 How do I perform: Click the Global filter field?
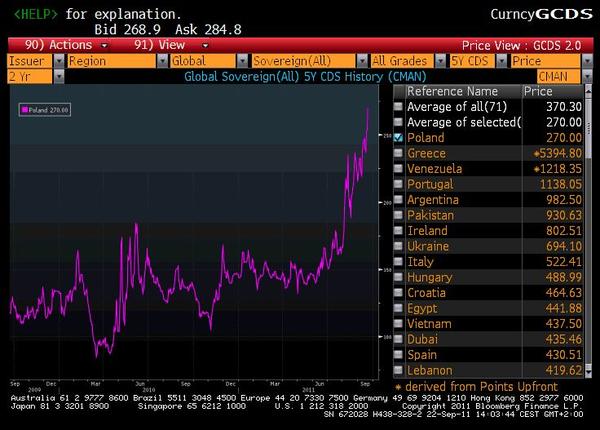click(204, 61)
